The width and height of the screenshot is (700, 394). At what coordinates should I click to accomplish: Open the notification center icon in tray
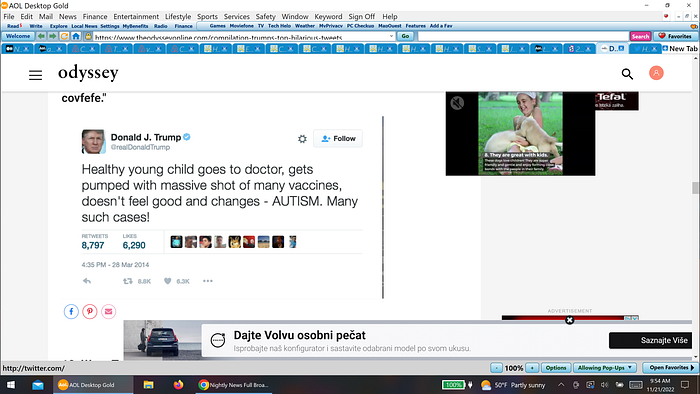pyautogui.click(x=685, y=385)
